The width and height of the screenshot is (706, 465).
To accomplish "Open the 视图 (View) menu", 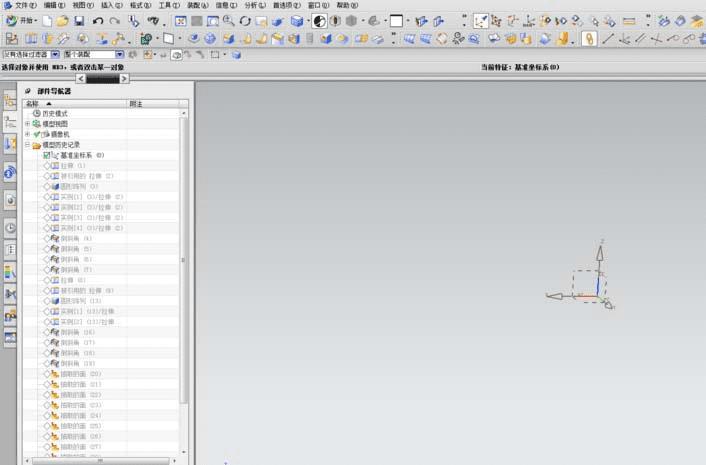I will pyautogui.click(x=83, y=5).
